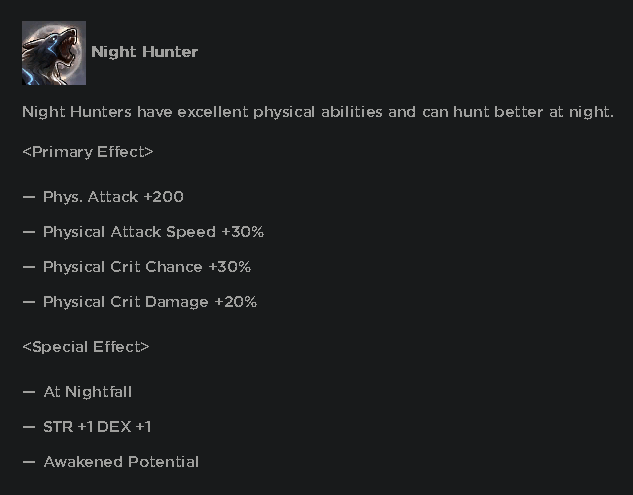The width and height of the screenshot is (633, 495).
Task: Click the dash before Physical Attack Speed
Action: 28,232
